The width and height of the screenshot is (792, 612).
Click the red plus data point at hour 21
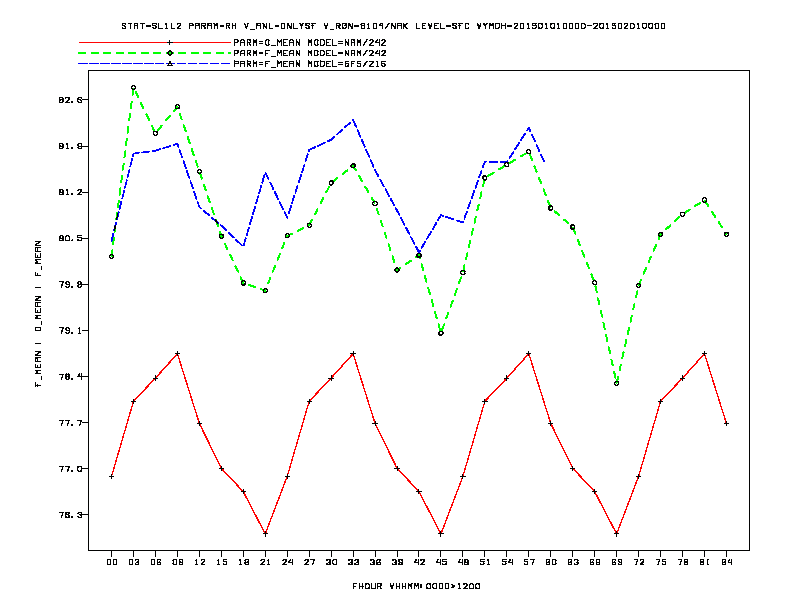coord(265,534)
